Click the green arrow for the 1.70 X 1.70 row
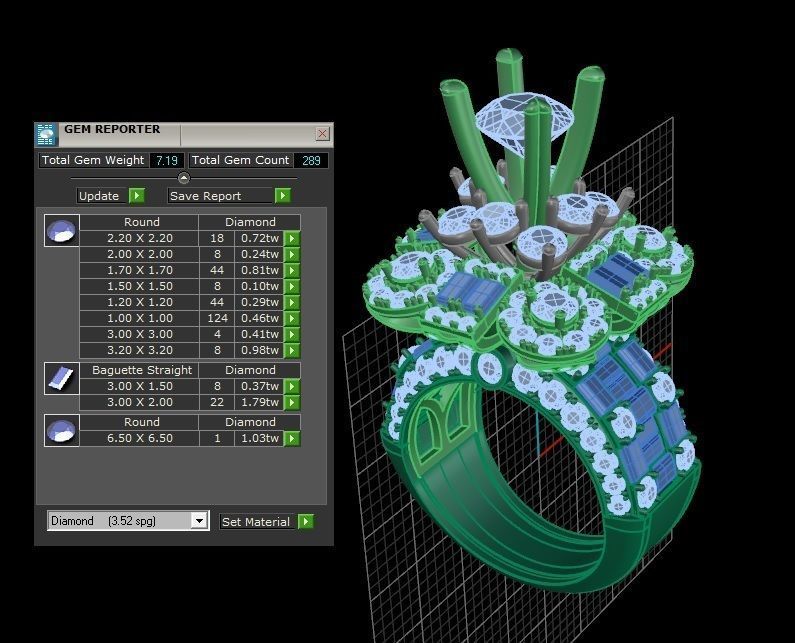Screen dimensions: 795x643 (292, 270)
